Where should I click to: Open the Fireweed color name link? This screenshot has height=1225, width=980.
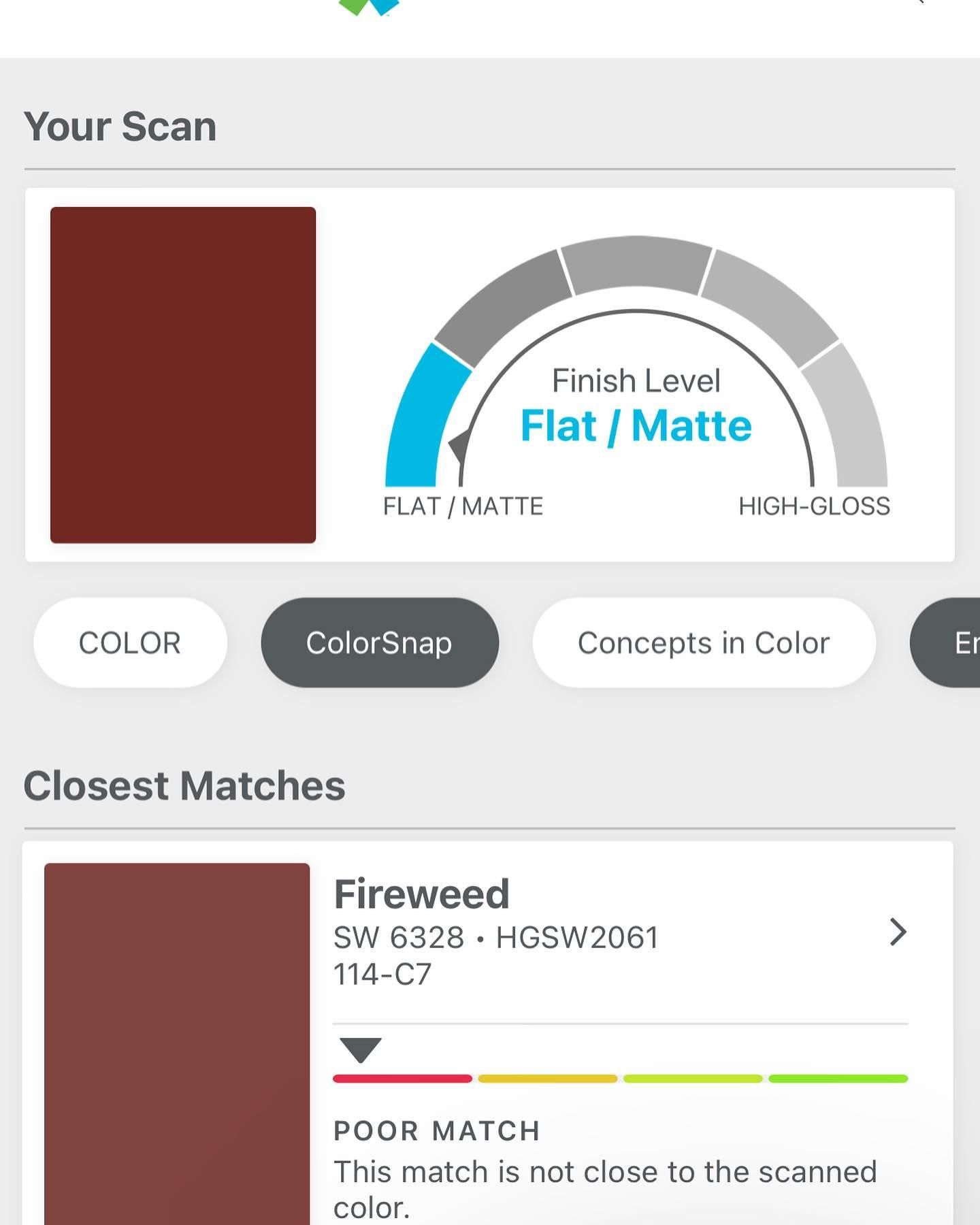tap(421, 894)
